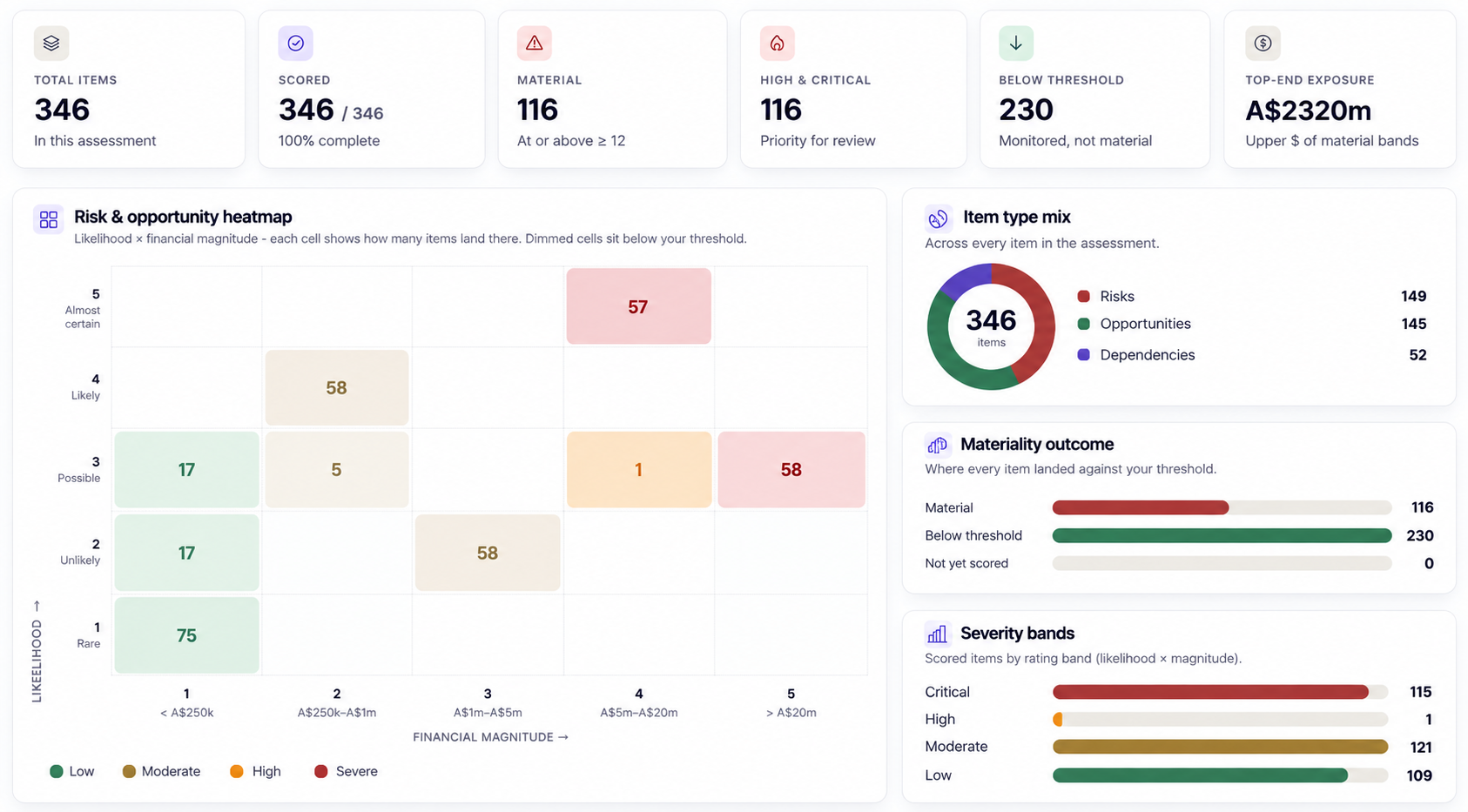The image size is (1468, 812).
Task: Click the '< A$250k' magnitude label
Action: pyautogui.click(x=186, y=712)
